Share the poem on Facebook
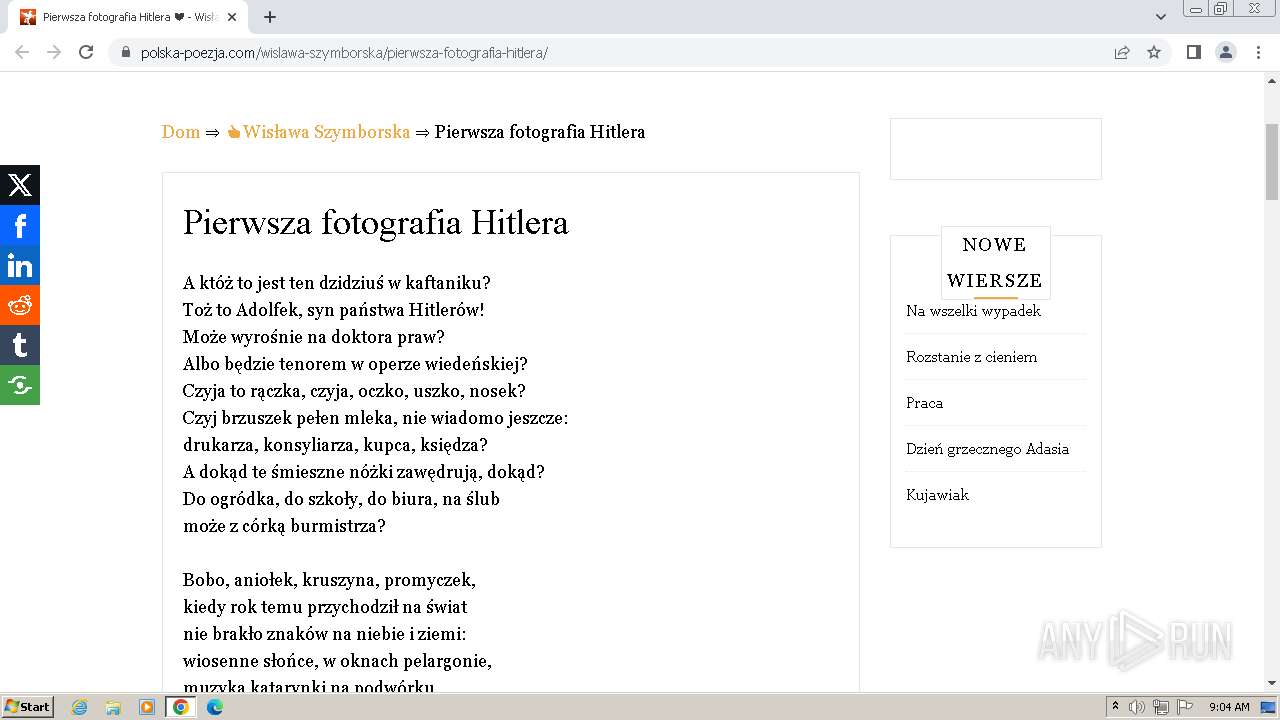The image size is (1280, 720). (x=20, y=225)
